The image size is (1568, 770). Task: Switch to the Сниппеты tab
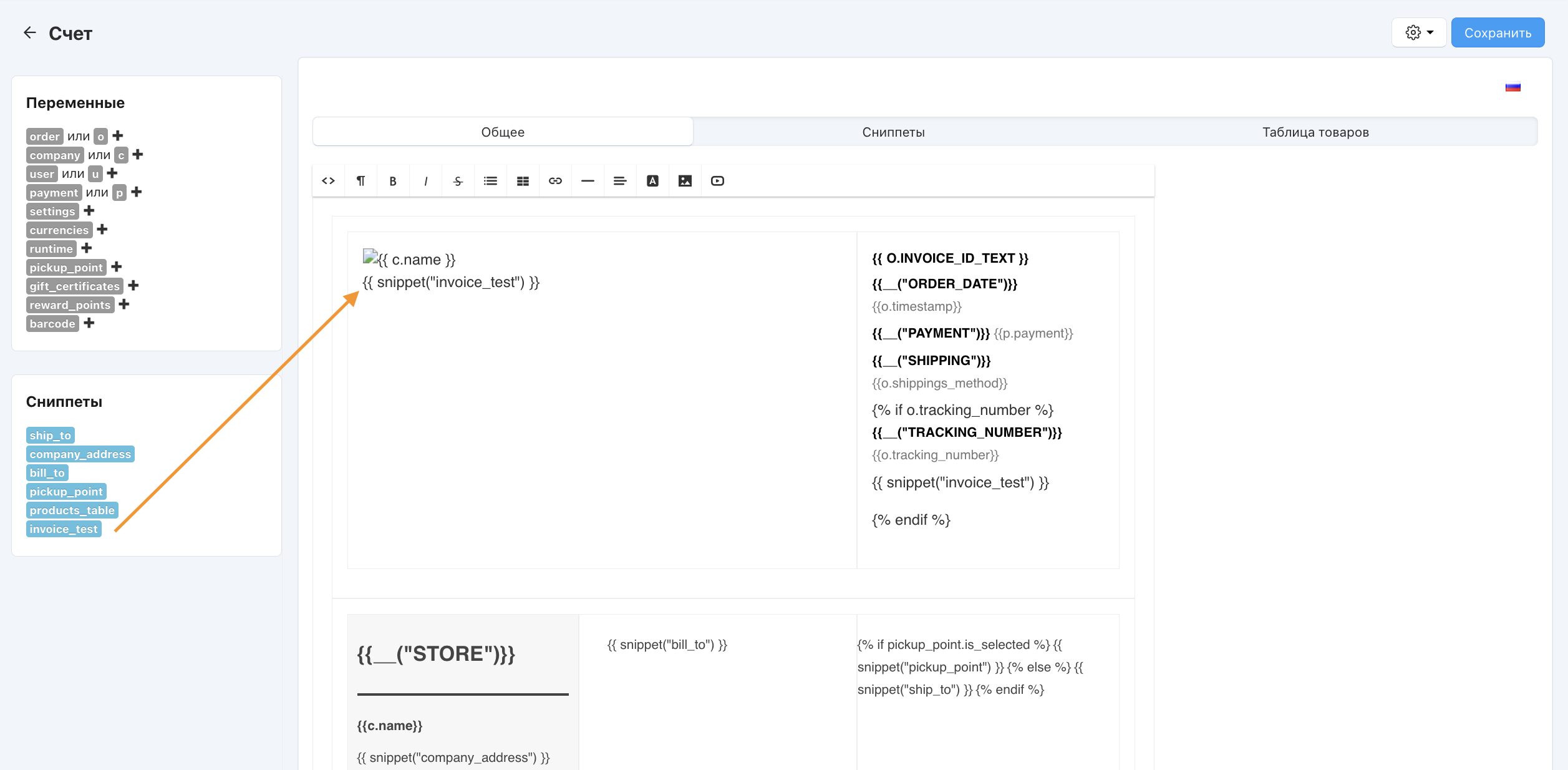click(893, 132)
